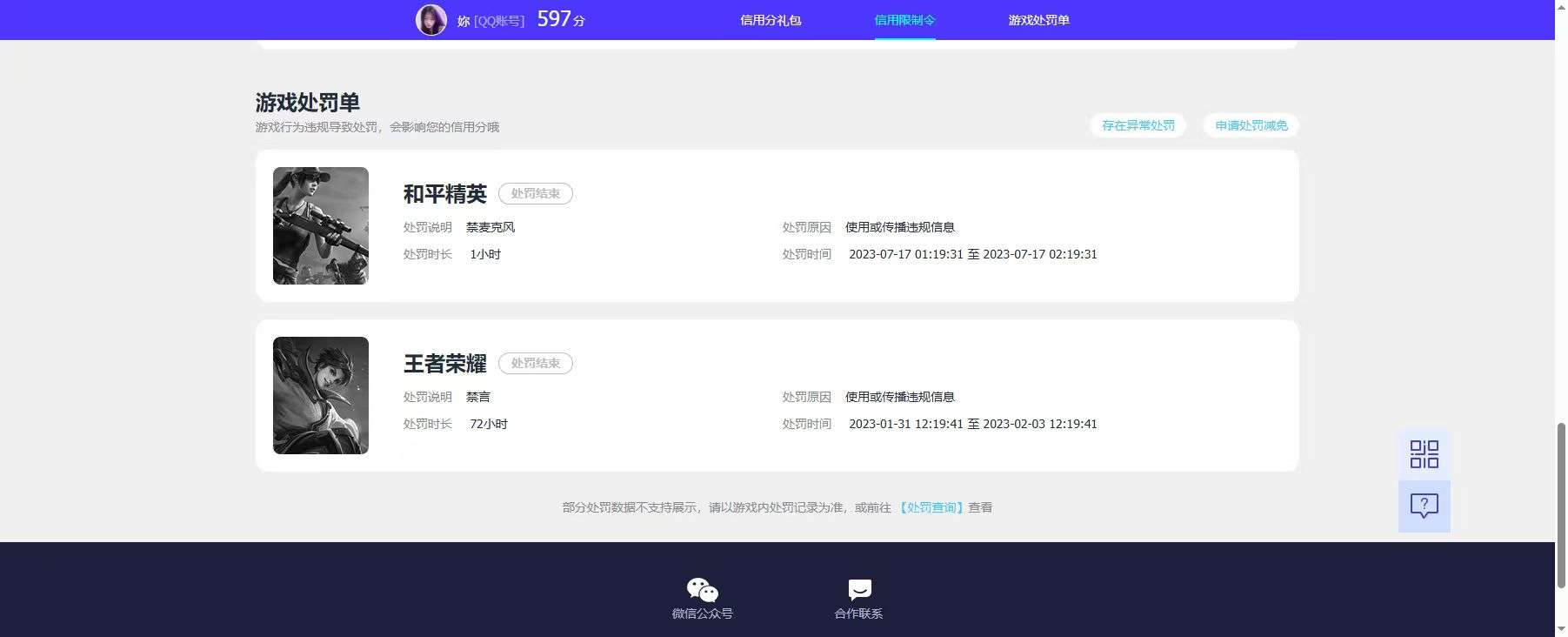1568x637 pixels.
Task: Click 使用或传播违规信息 reason for 王者荣耀
Action: [900, 397]
